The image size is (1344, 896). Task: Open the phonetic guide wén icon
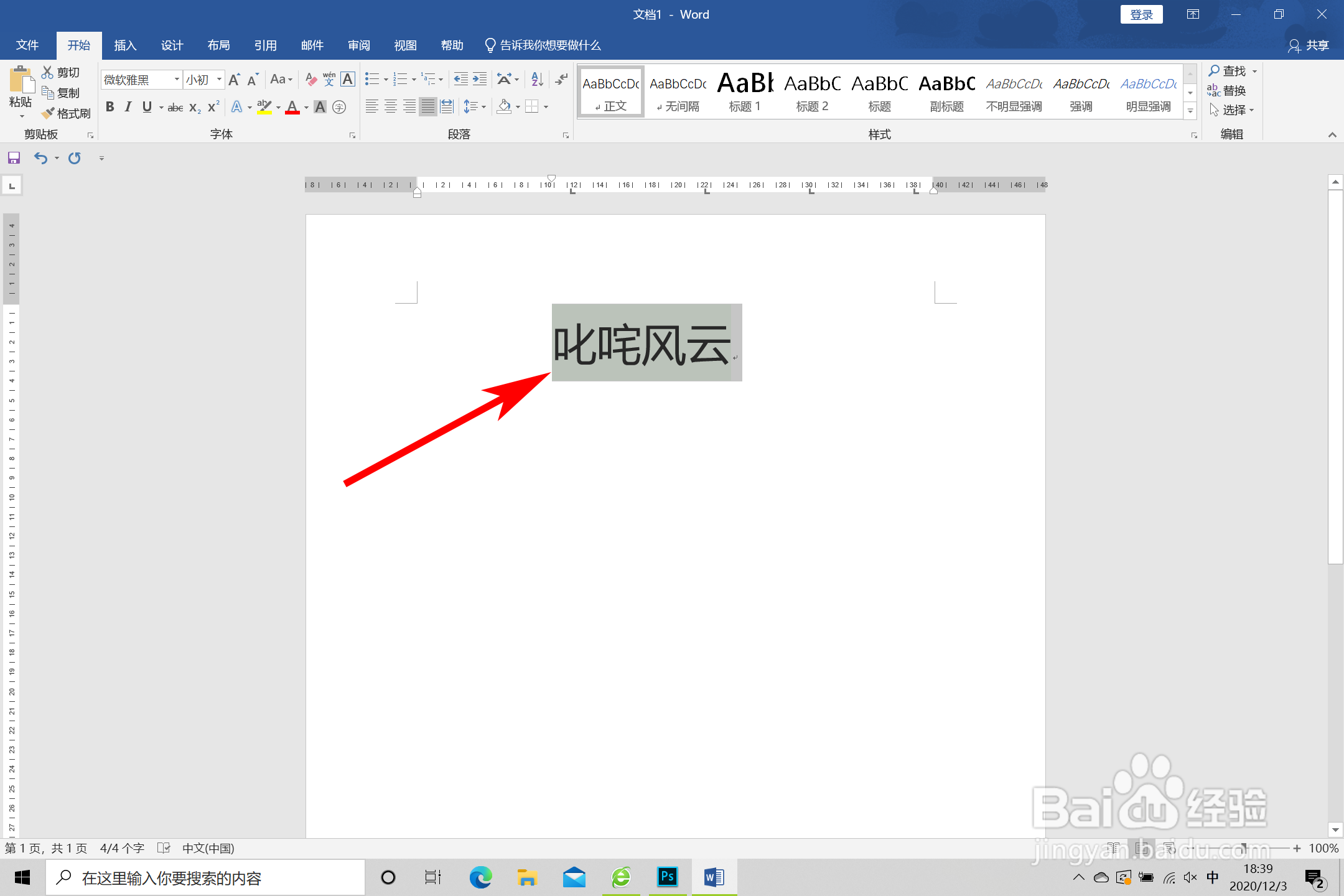tap(329, 80)
